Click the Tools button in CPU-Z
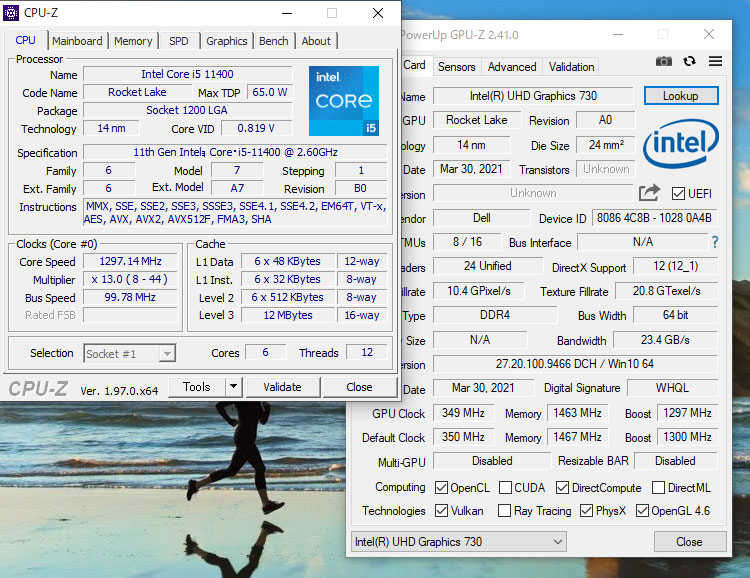The width and height of the screenshot is (750, 578). 197,387
